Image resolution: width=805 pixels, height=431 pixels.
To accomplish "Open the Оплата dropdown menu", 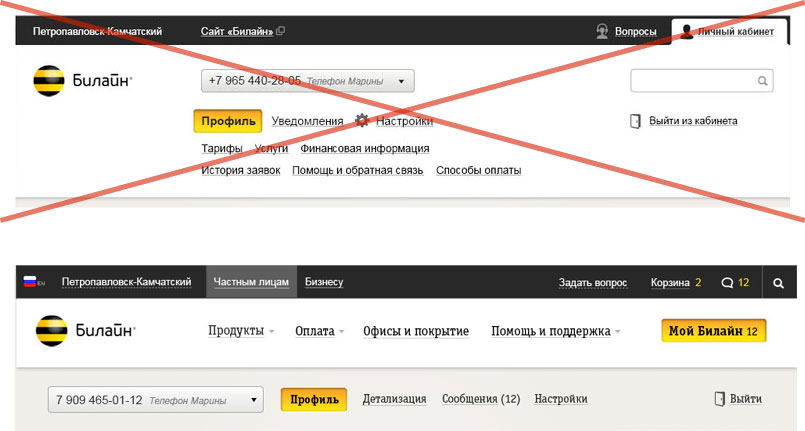I will click(319, 331).
